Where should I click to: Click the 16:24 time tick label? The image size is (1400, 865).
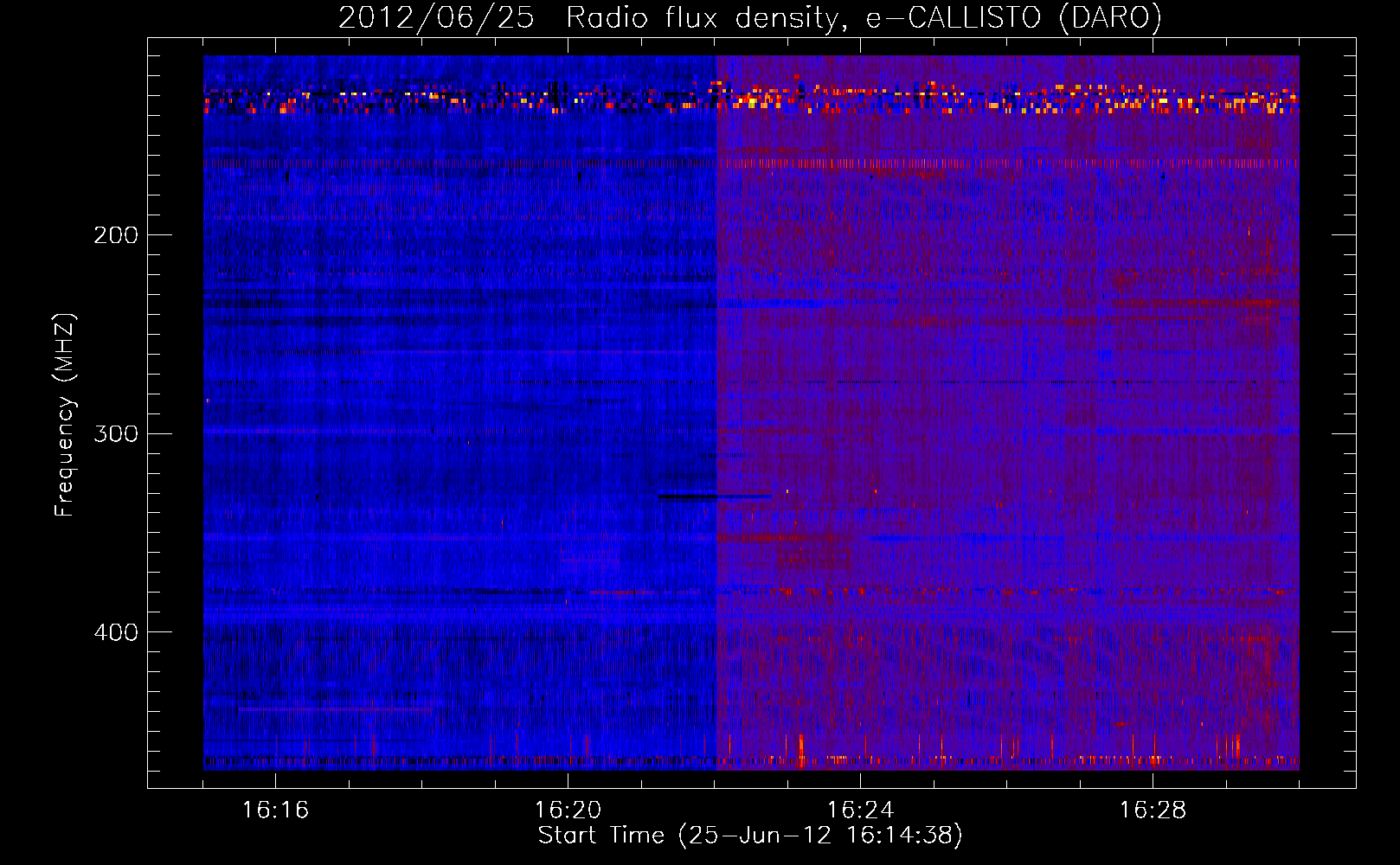[860, 811]
